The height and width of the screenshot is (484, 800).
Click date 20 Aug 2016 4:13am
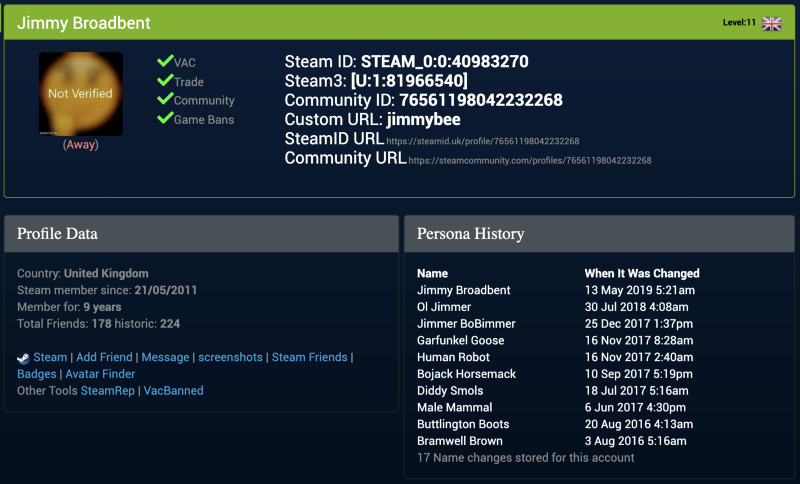point(639,424)
